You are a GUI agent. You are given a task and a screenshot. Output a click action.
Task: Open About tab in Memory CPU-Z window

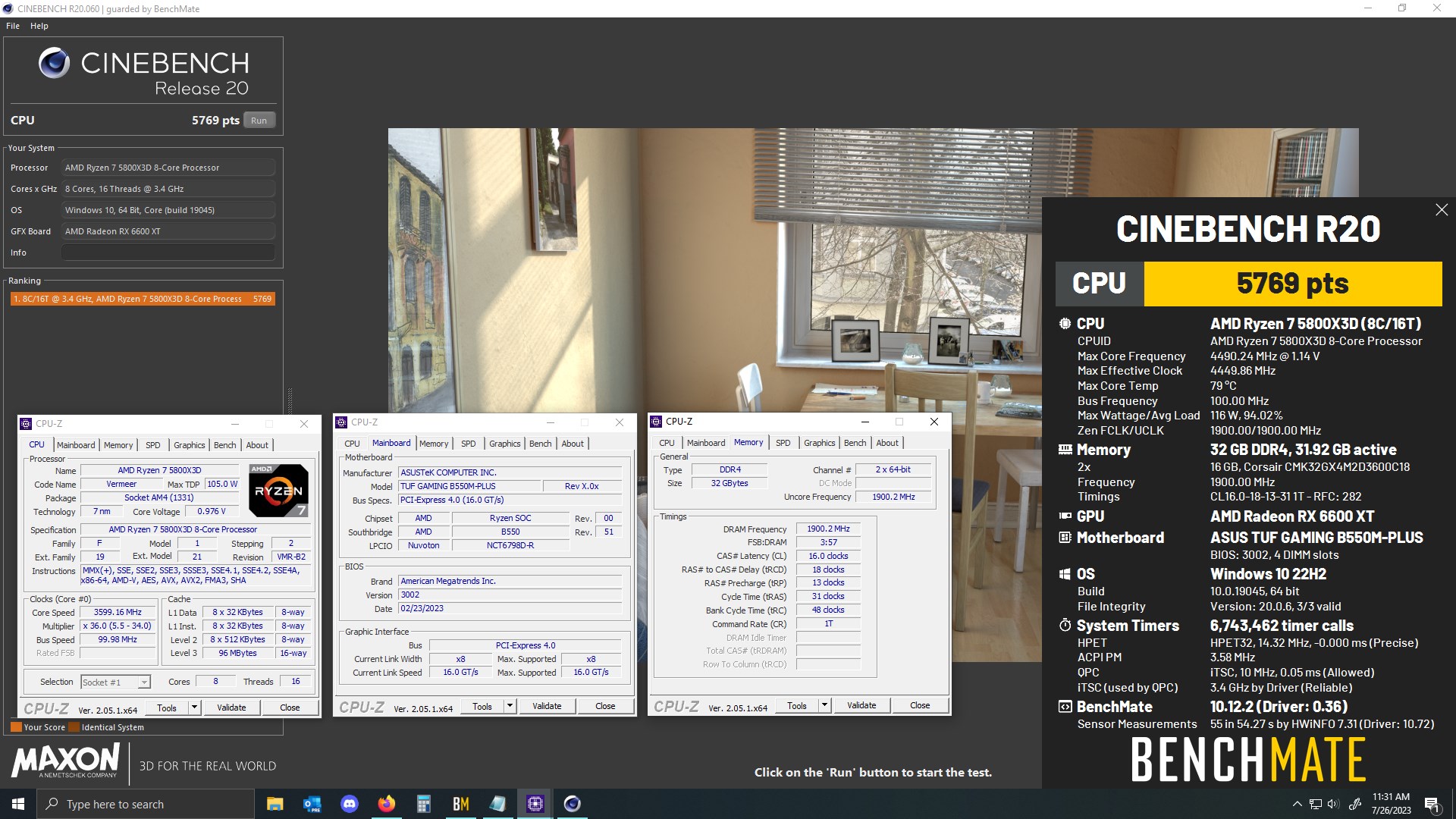point(887,443)
